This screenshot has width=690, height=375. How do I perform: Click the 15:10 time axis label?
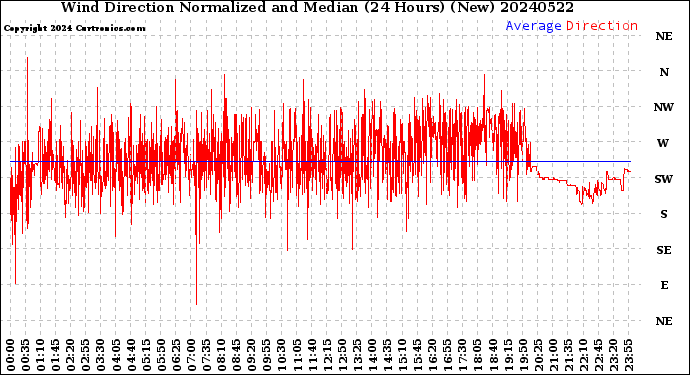[402, 355]
